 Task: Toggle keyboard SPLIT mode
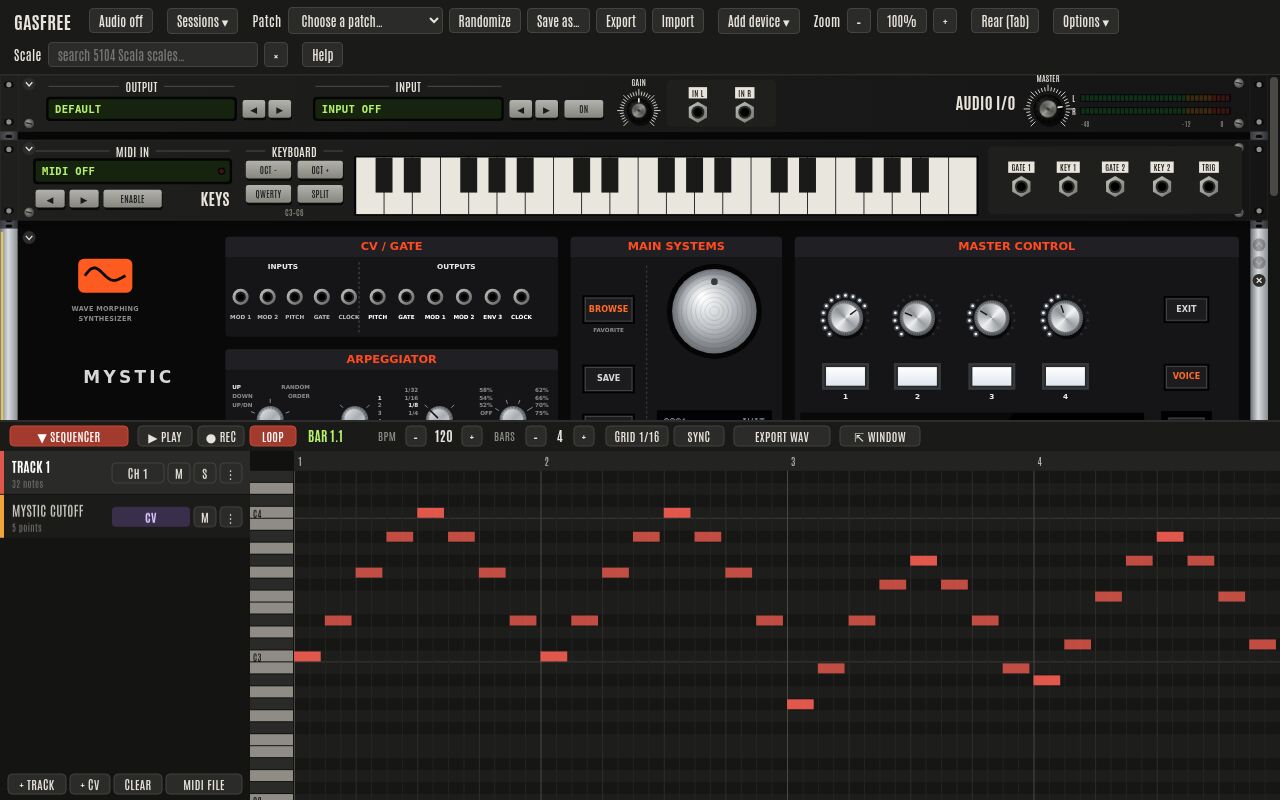[x=320, y=194]
